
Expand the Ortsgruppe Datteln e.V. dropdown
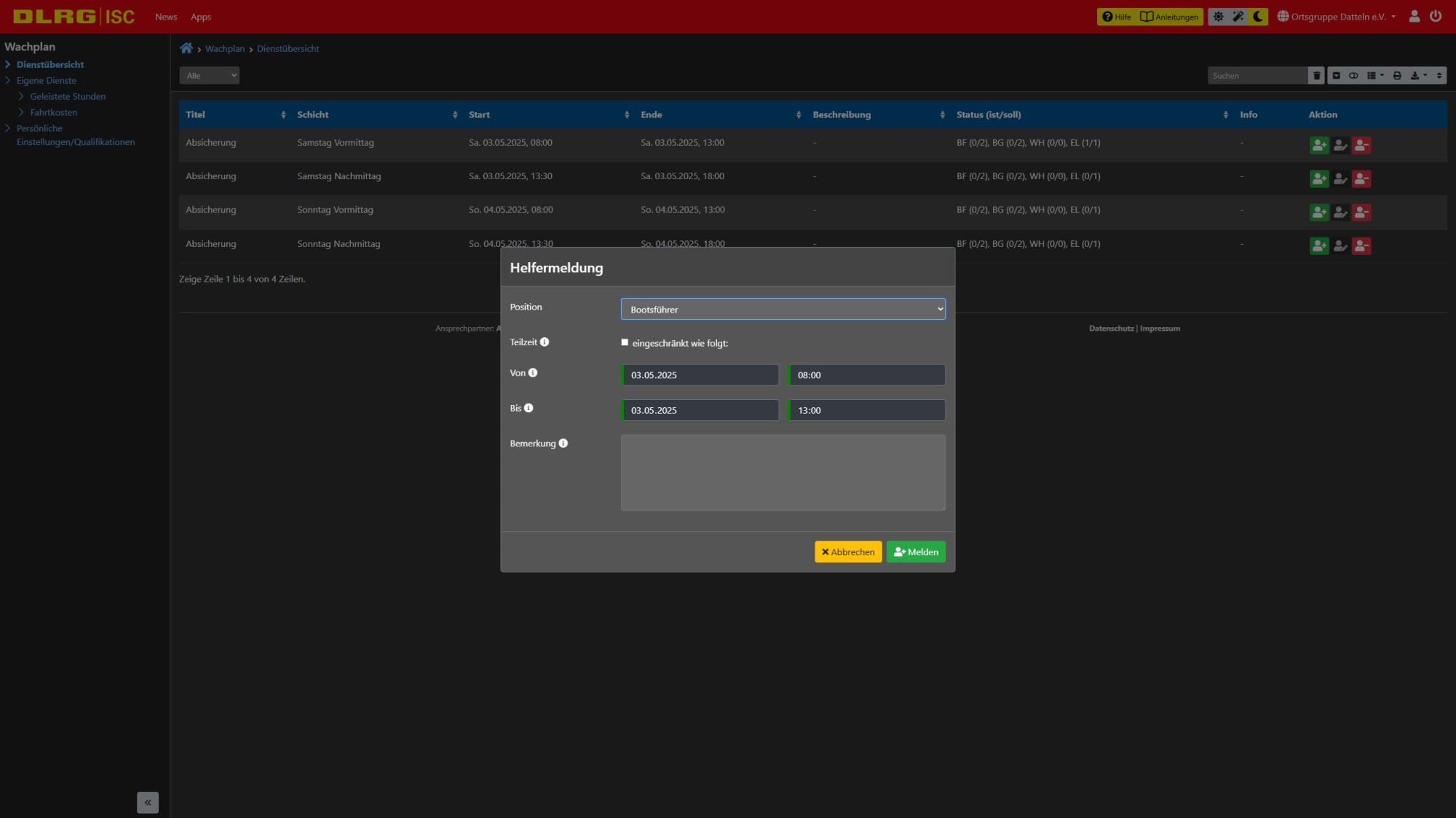[1337, 16]
